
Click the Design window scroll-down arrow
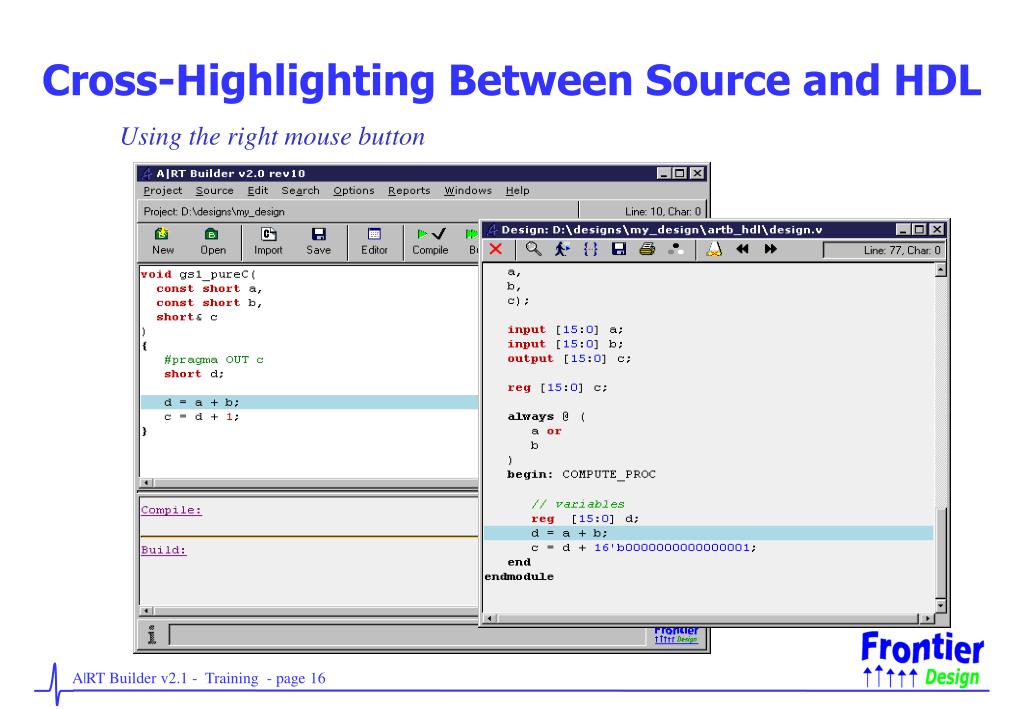(x=940, y=605)
